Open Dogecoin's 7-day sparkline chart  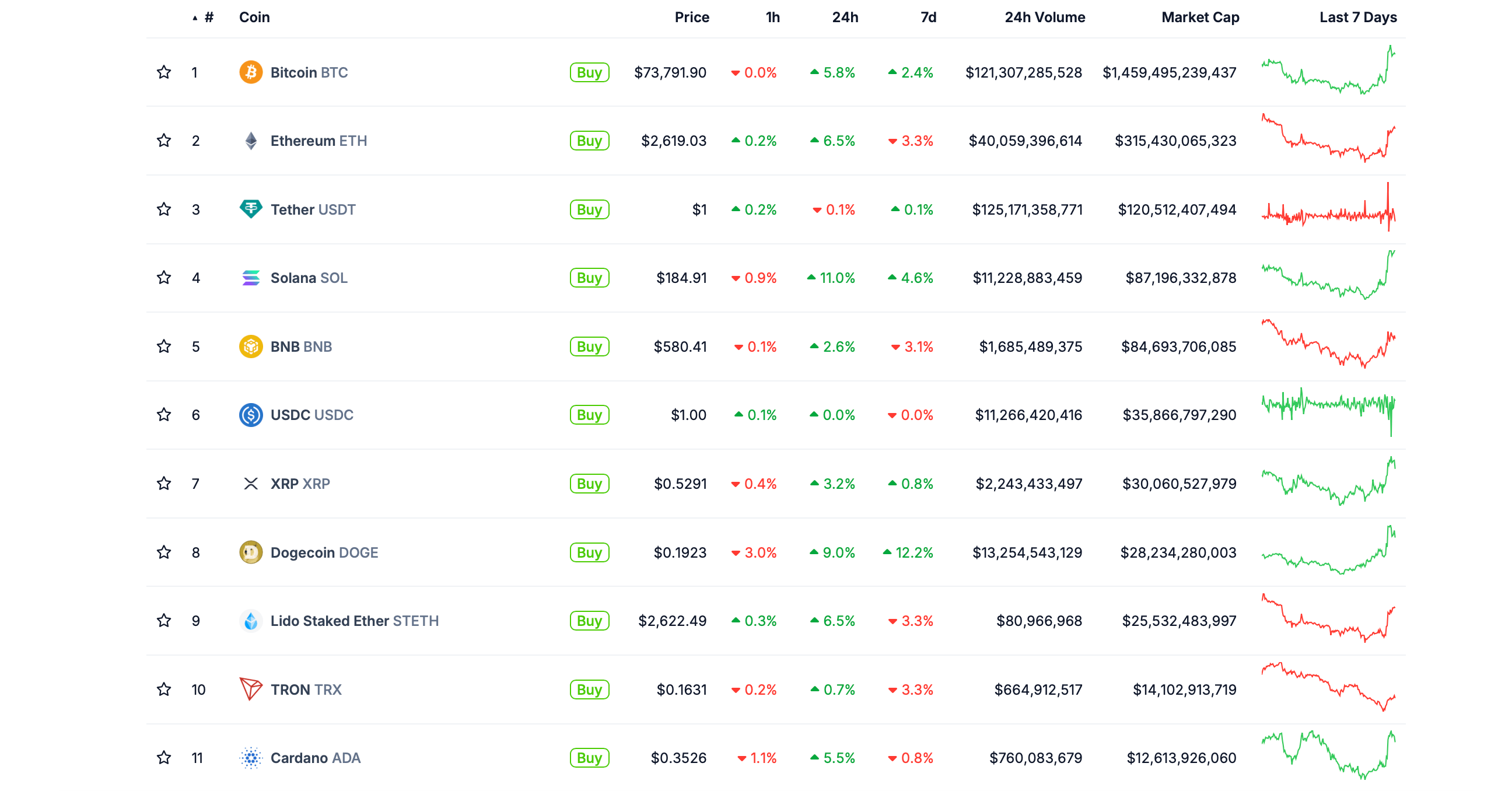click(x=1328, y=550)
